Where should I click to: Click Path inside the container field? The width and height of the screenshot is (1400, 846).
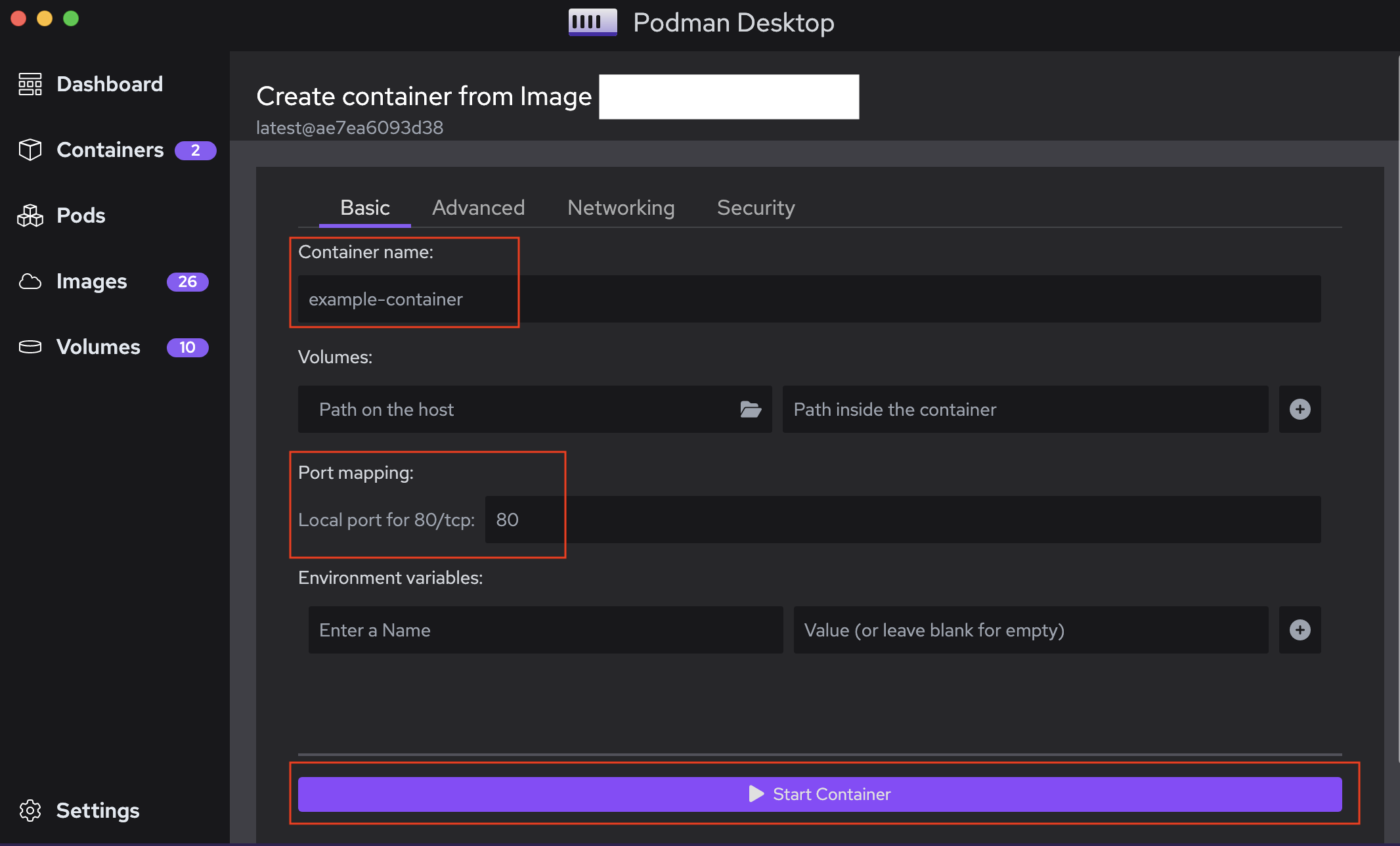pos(1024,409)
